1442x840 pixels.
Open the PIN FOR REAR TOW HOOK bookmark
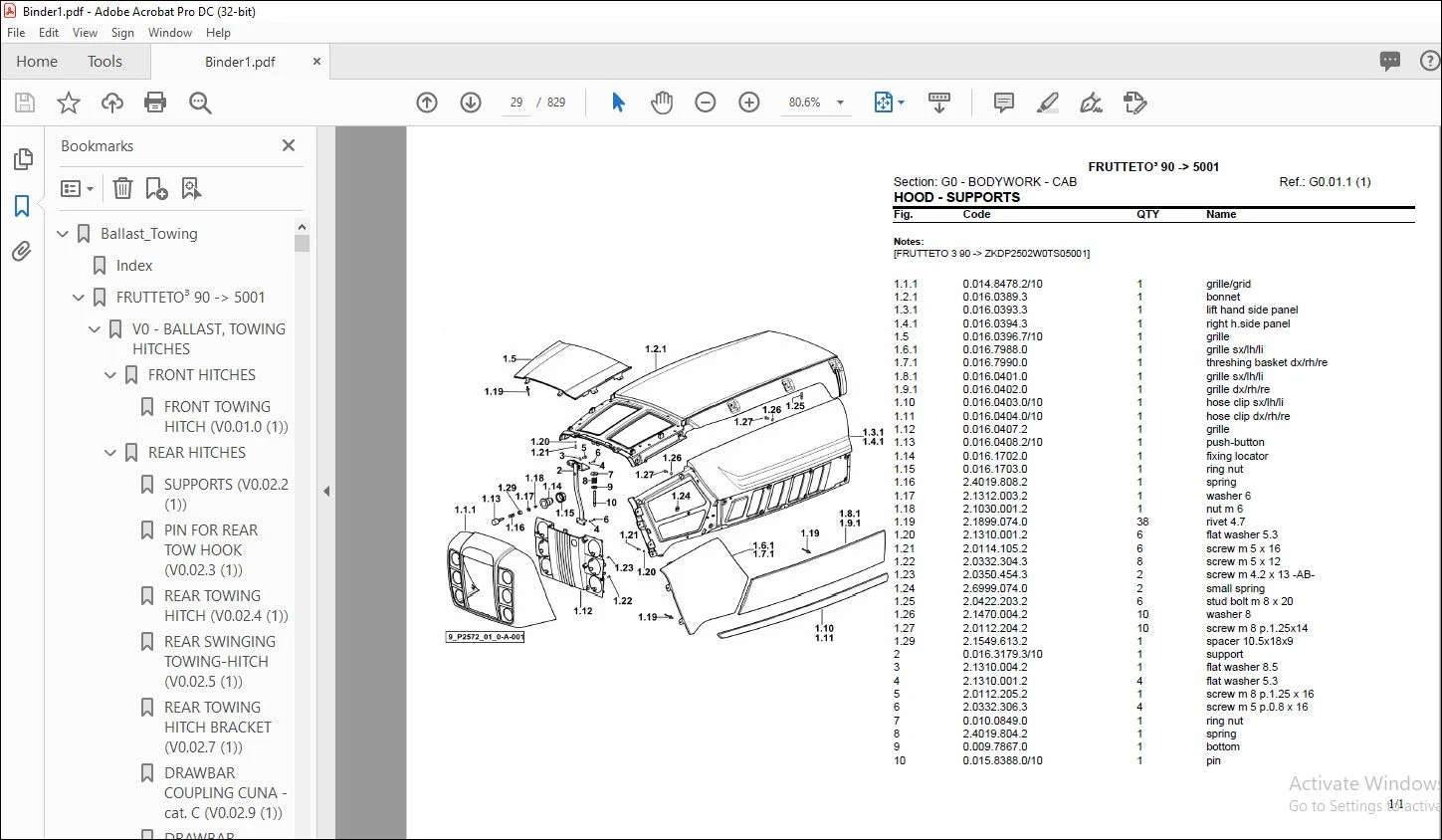(x=211, y=550)
